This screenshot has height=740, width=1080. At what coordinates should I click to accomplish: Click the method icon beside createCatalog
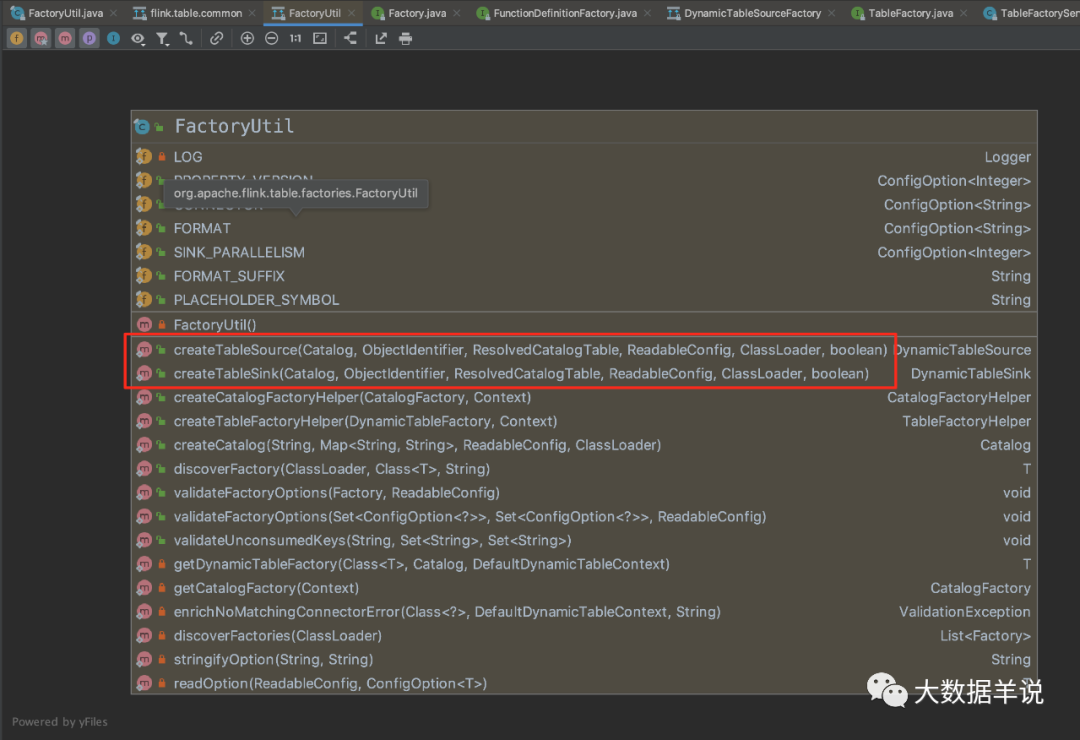pyautogui.click(x=143, y=445)
